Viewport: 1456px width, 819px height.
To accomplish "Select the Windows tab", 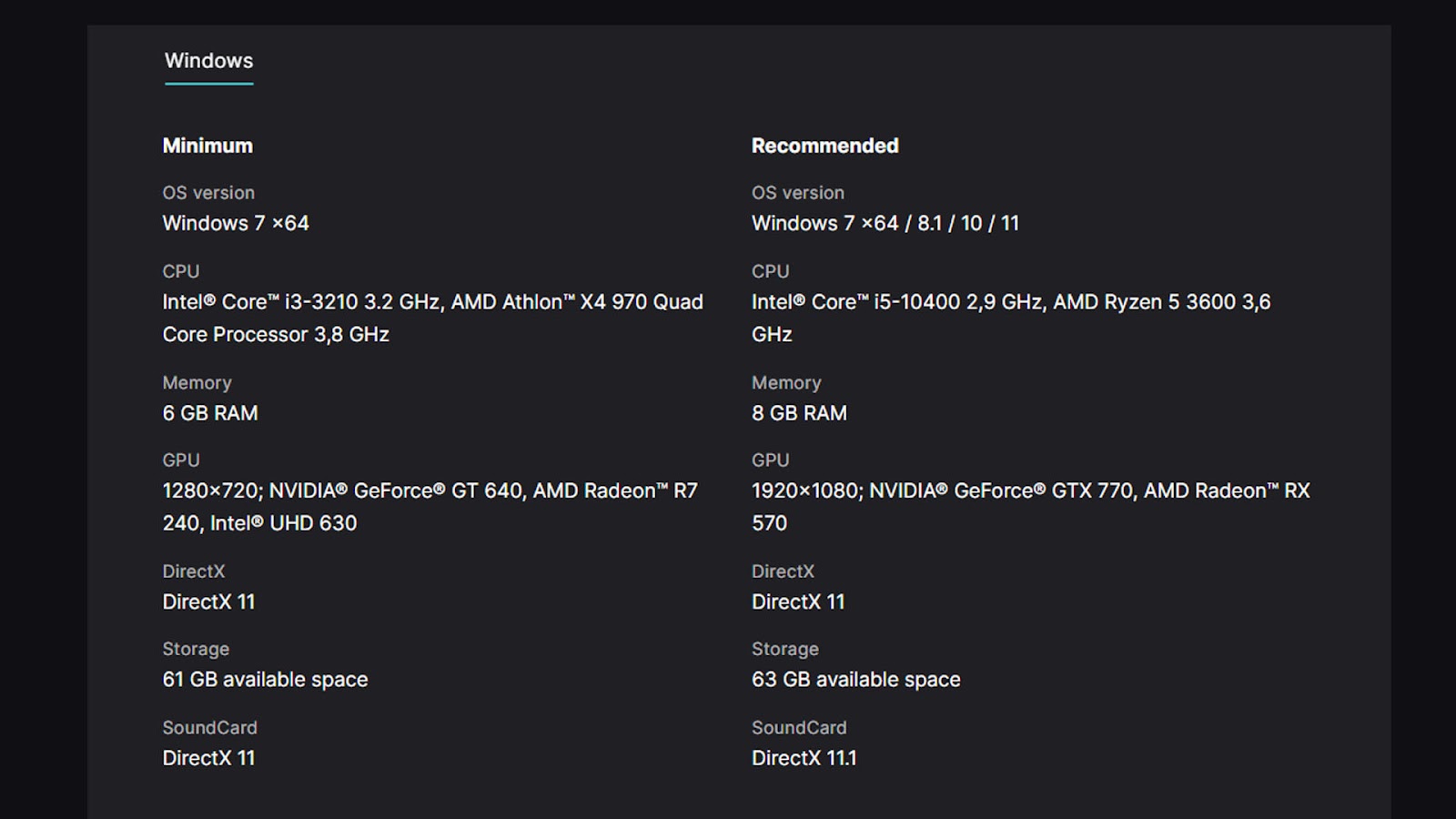I will [x=208, y=61].
